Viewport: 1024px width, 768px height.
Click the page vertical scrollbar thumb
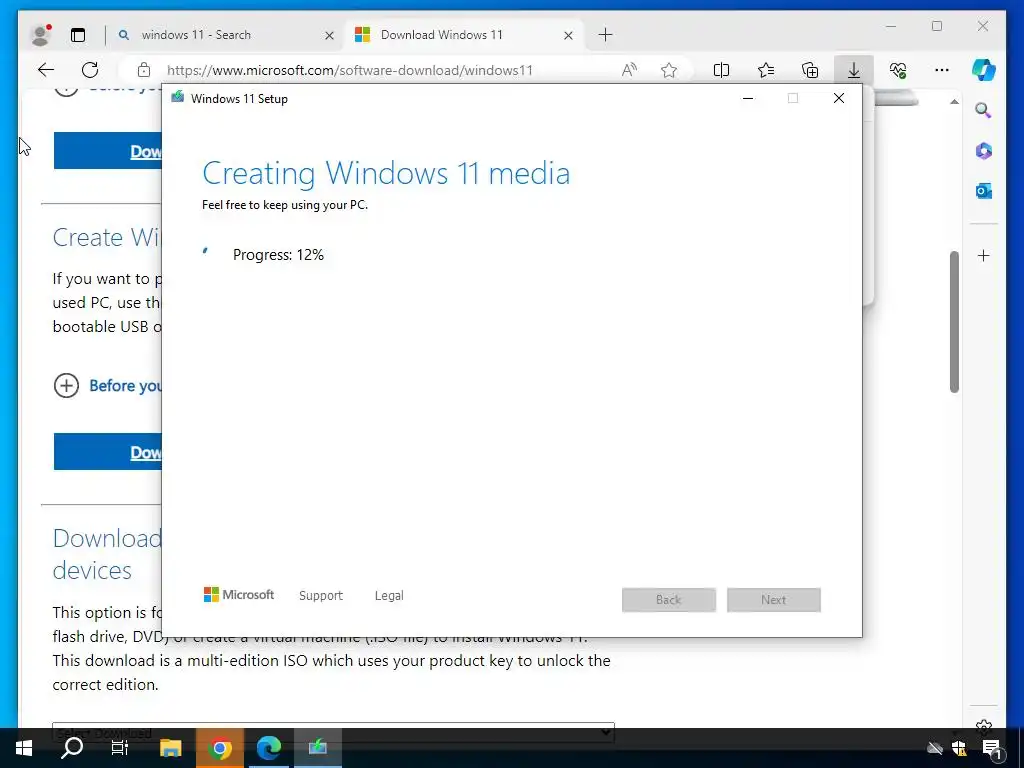click(954, 322)
